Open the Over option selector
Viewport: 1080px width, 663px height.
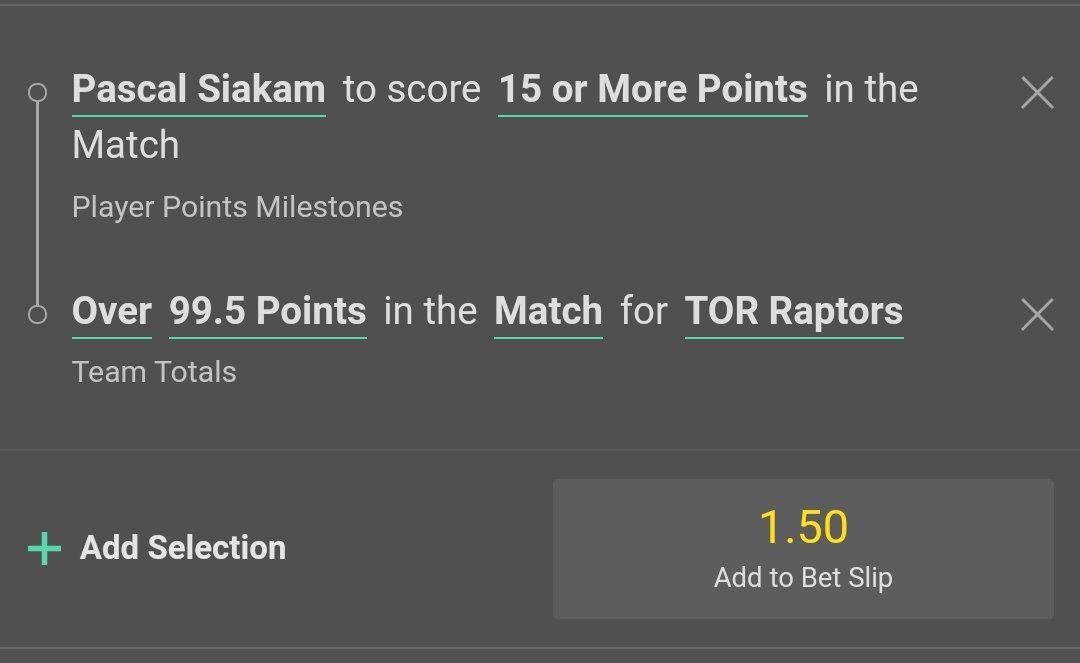111,312
